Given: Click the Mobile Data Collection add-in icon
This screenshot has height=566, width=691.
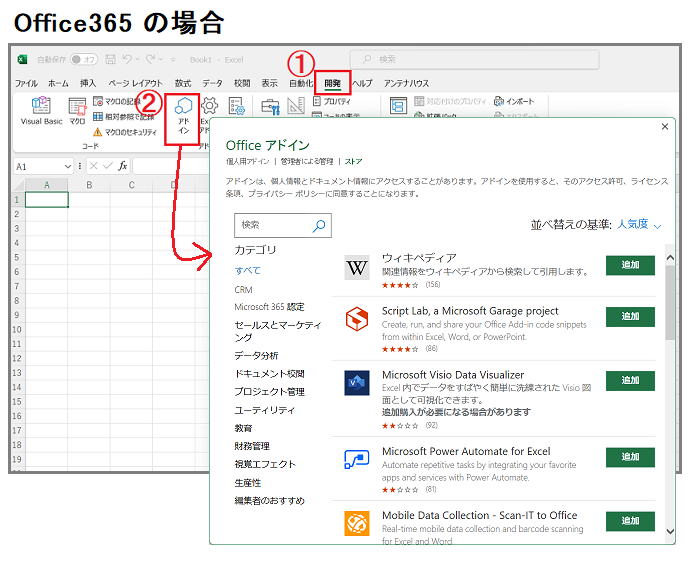Looking at the screenshot, I should [357, 523].
